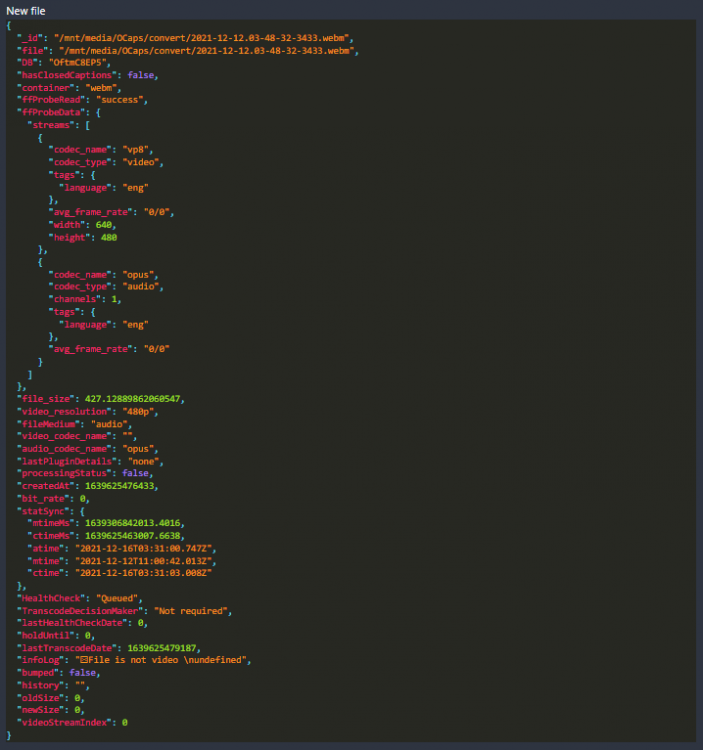703x750 pixels.
Task: Click the "videoStreamIndex" key
Action: (x=65, y=722)
